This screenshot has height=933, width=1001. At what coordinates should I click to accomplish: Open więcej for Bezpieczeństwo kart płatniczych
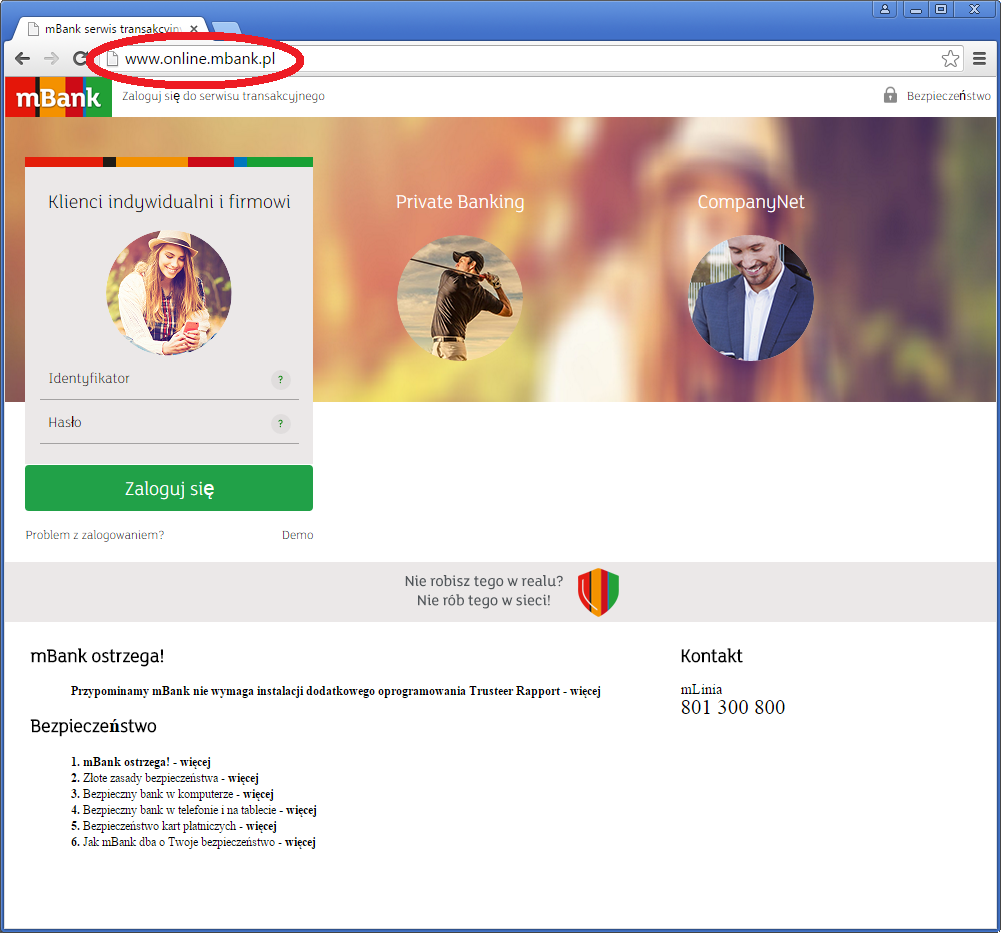(261, 826)
